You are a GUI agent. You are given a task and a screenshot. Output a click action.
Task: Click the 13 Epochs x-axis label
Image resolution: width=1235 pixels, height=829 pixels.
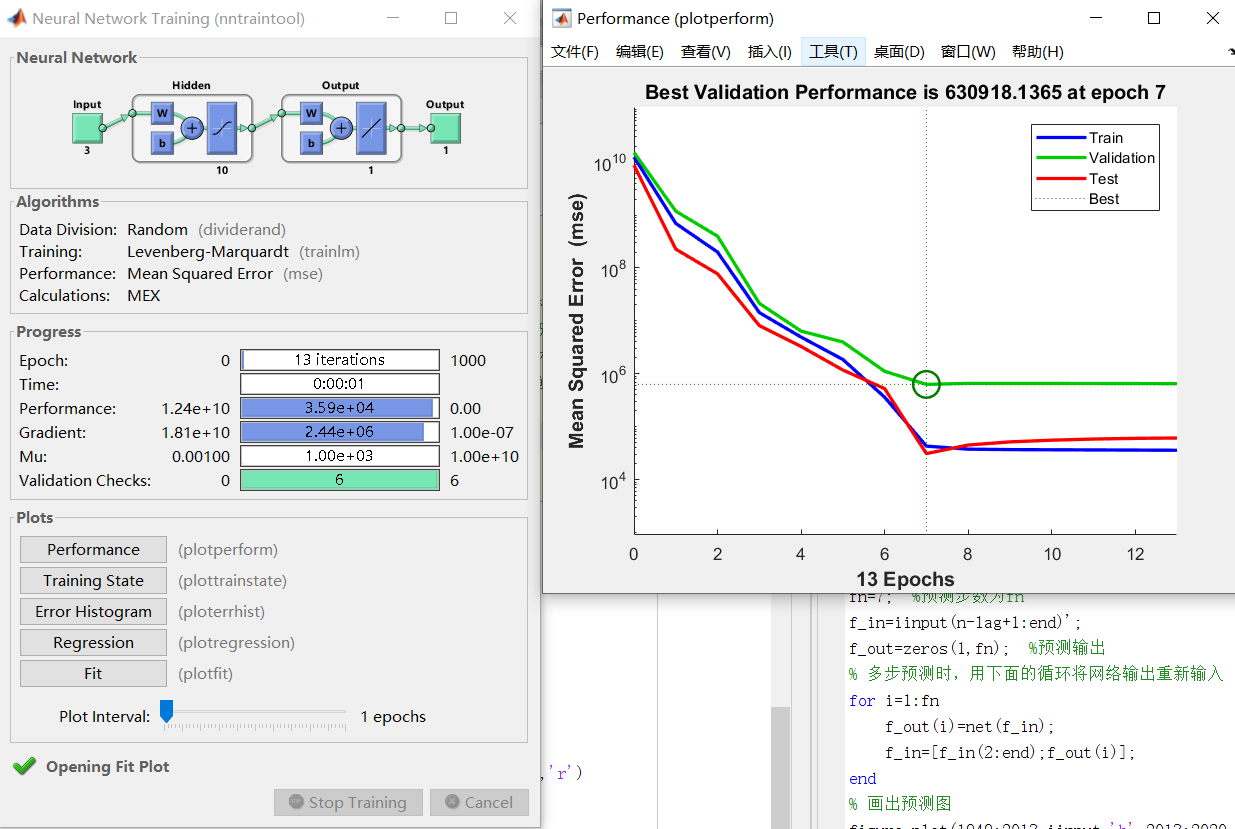tap(905, 579)
